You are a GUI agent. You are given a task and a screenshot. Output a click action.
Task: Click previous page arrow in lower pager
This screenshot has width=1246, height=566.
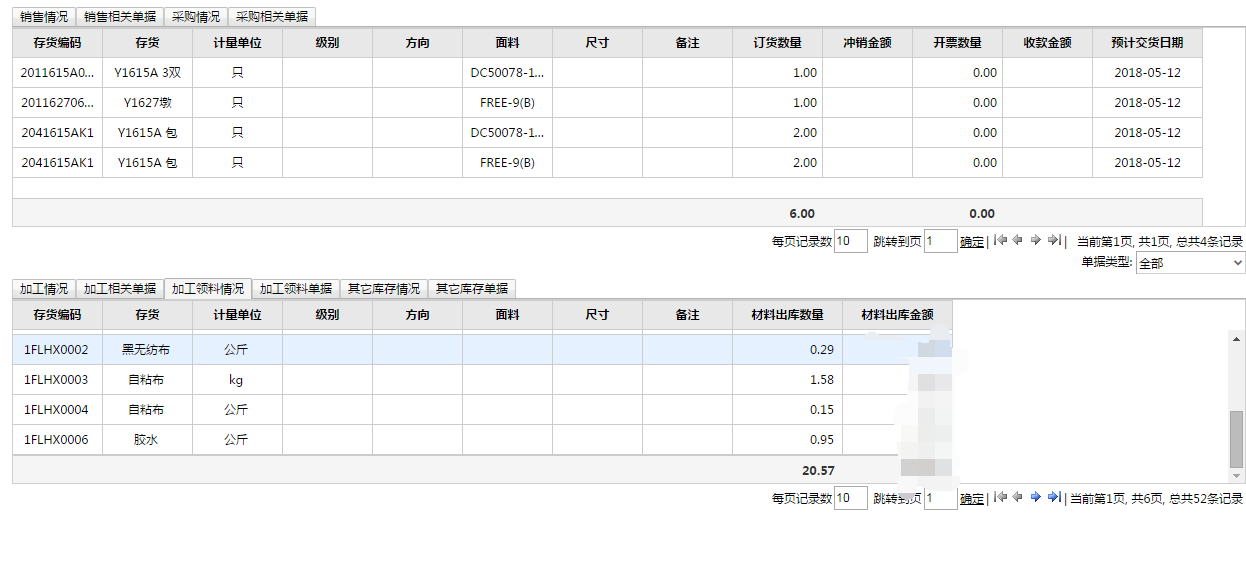(1017, 498)
